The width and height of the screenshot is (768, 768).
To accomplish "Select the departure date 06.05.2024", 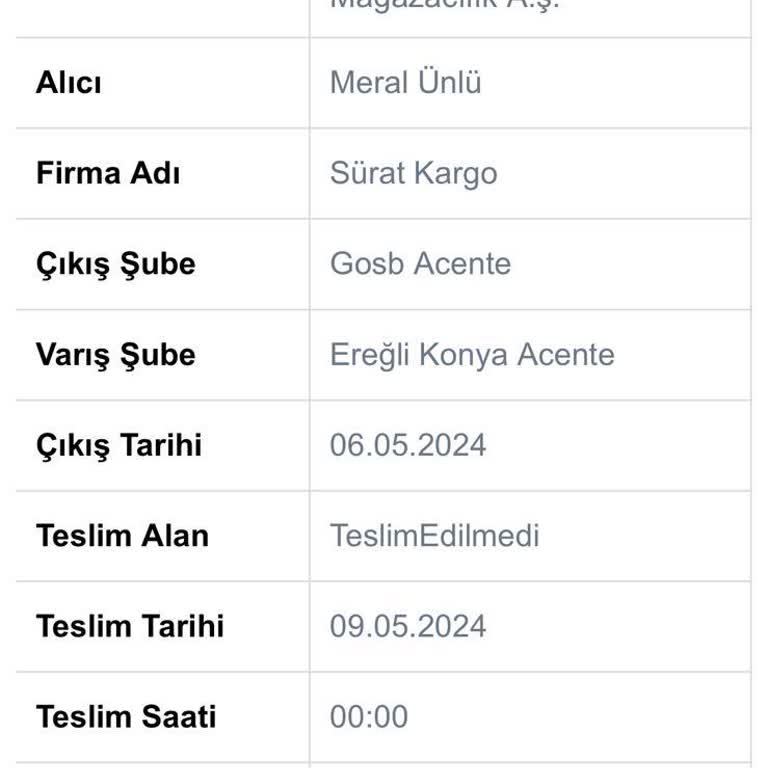I will 408,445.
